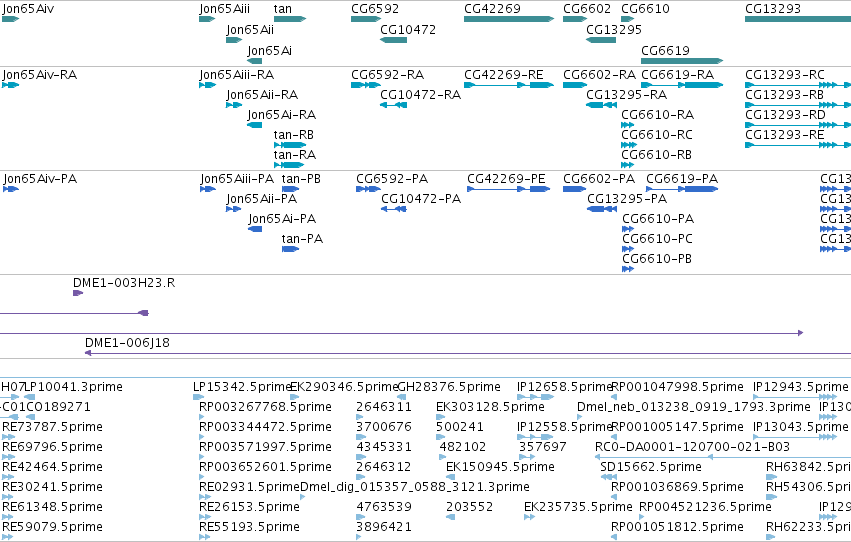The height and width of the screenshot is (542, 851).
Task: Select the CG42269 gene bar
Action: pos(509,19)
